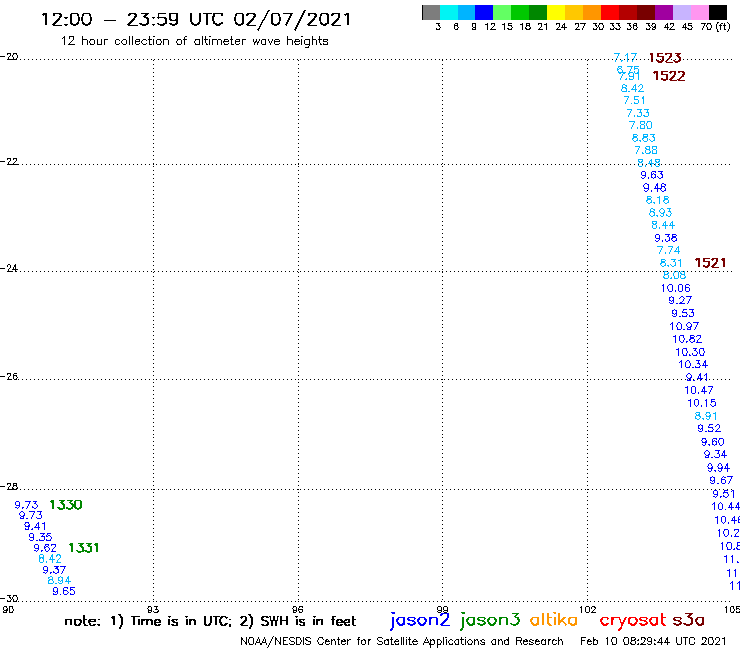Click the green jason3 satellite label

coord(490,621)
